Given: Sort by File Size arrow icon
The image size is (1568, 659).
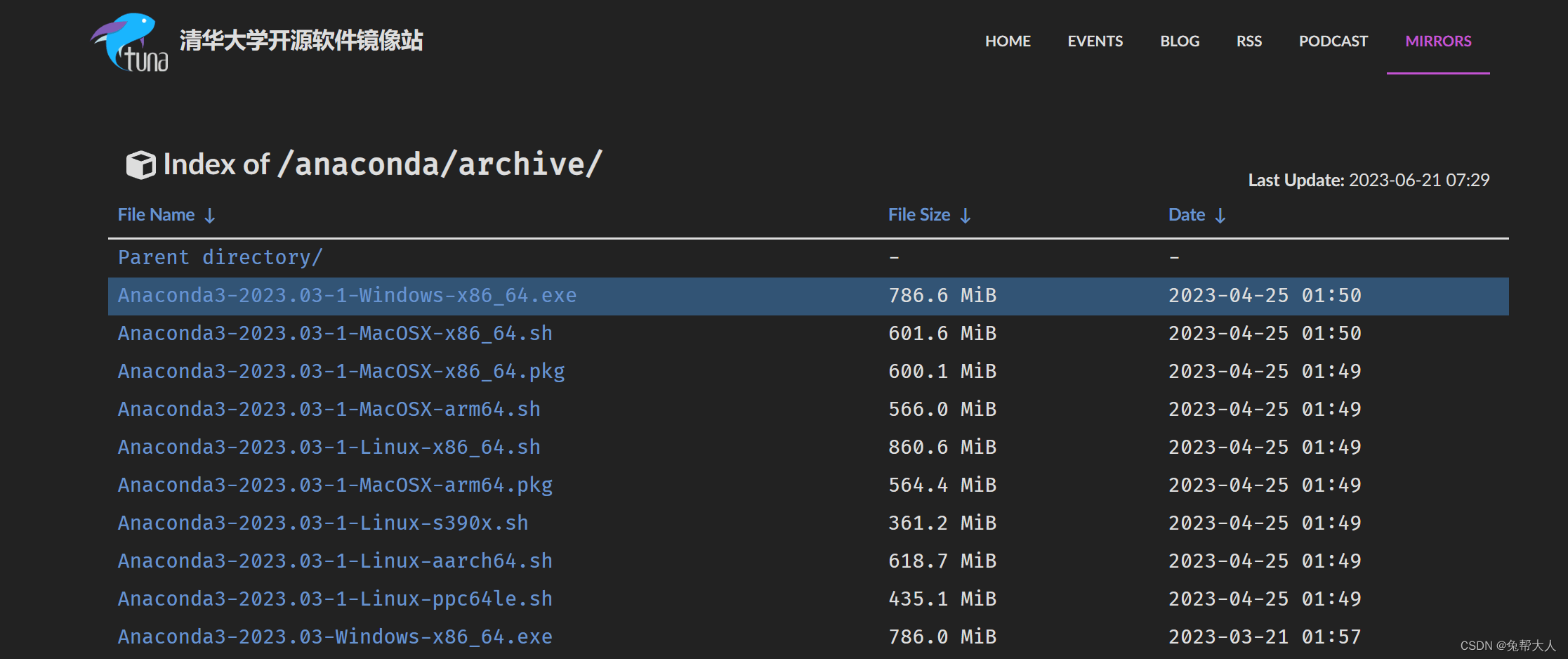Looking at the screenshot, I should [x=966, y=216].
